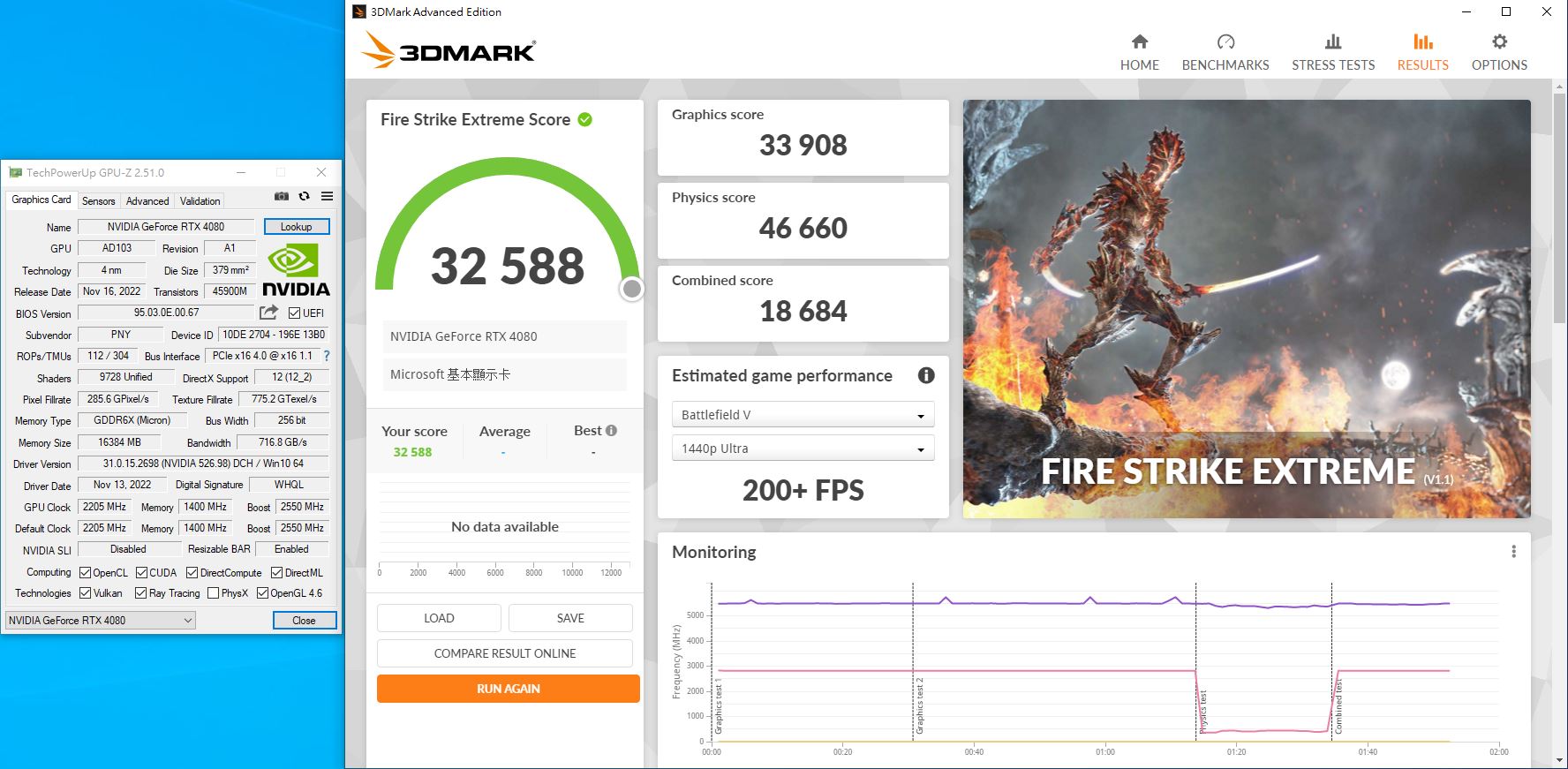Click the Best score info icon
Screen dimensions: 1568x769
pyautogui.click(x=611, y=431)
